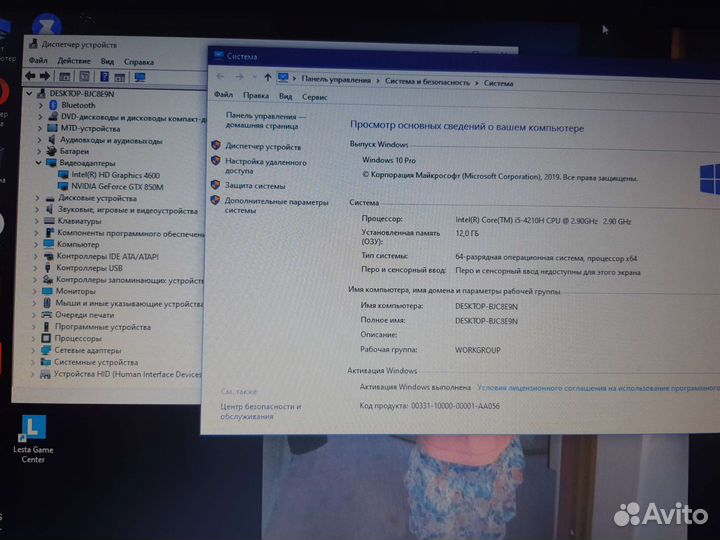720x540 pixels.
Task: Open the Вид menu in Система window
Action: click(x=285, y=96)
